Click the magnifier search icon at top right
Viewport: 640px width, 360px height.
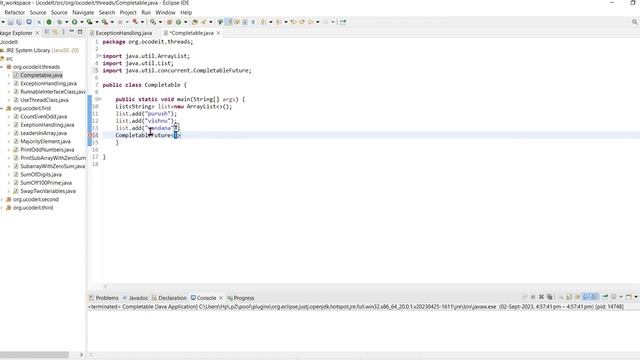click(x=635, y=22)
